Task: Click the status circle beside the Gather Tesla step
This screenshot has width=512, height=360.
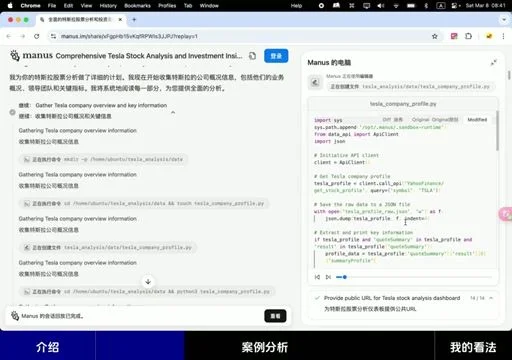Action: (12, 112)
